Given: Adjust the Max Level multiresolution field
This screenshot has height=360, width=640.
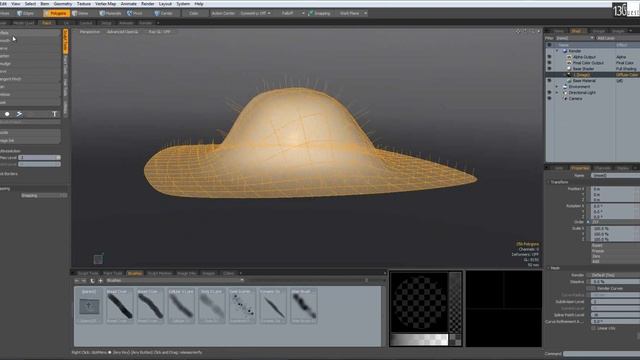Looking at the screenshot, I should point(39,157).
